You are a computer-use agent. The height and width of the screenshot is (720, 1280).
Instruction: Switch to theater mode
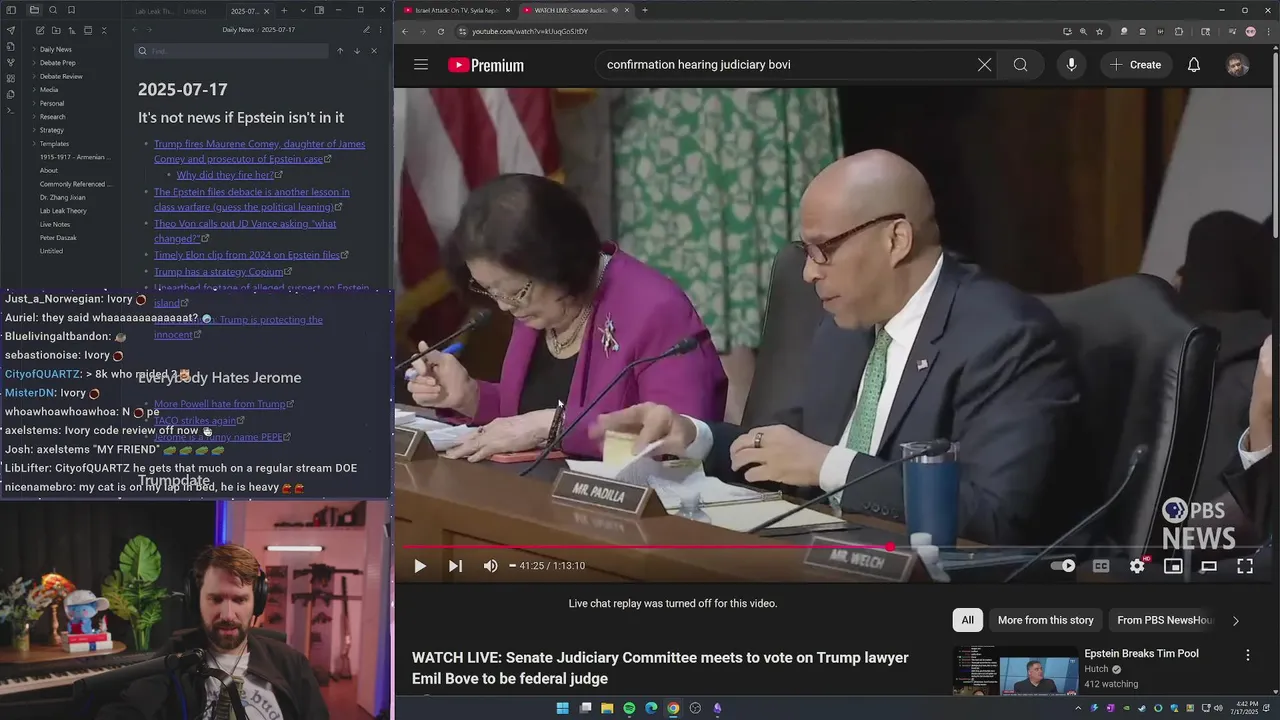pos(1209,566)
